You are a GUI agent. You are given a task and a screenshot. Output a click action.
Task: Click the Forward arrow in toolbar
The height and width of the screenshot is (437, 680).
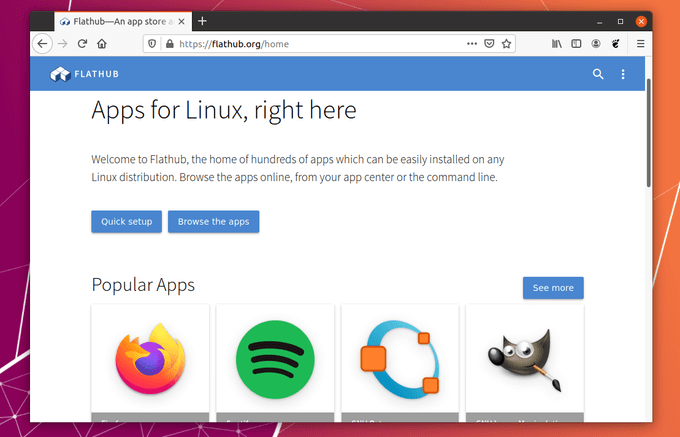point(63,44)
